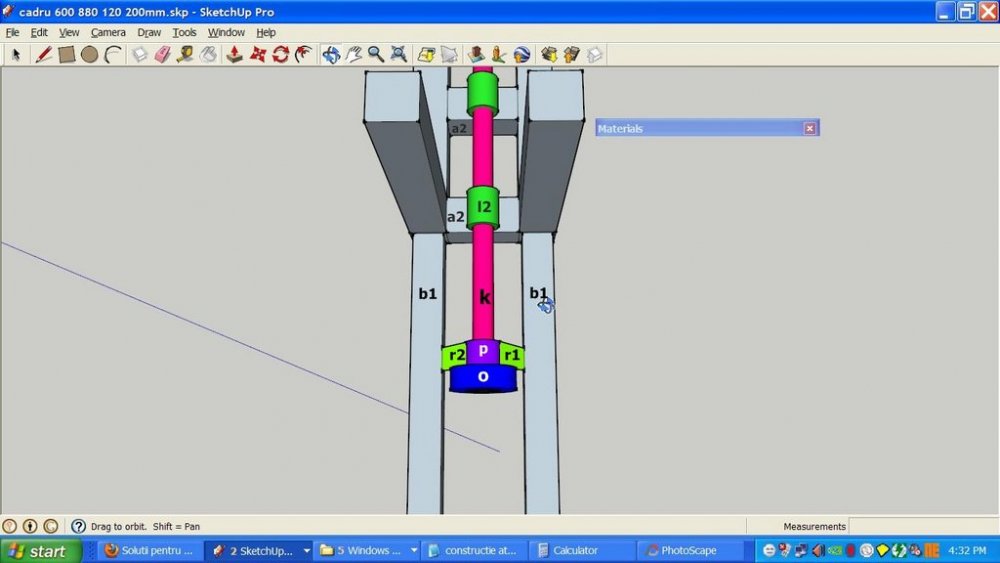Screen dimensions: 1000x563
Task: Select the Offset tool
Action: coord(304,55)
